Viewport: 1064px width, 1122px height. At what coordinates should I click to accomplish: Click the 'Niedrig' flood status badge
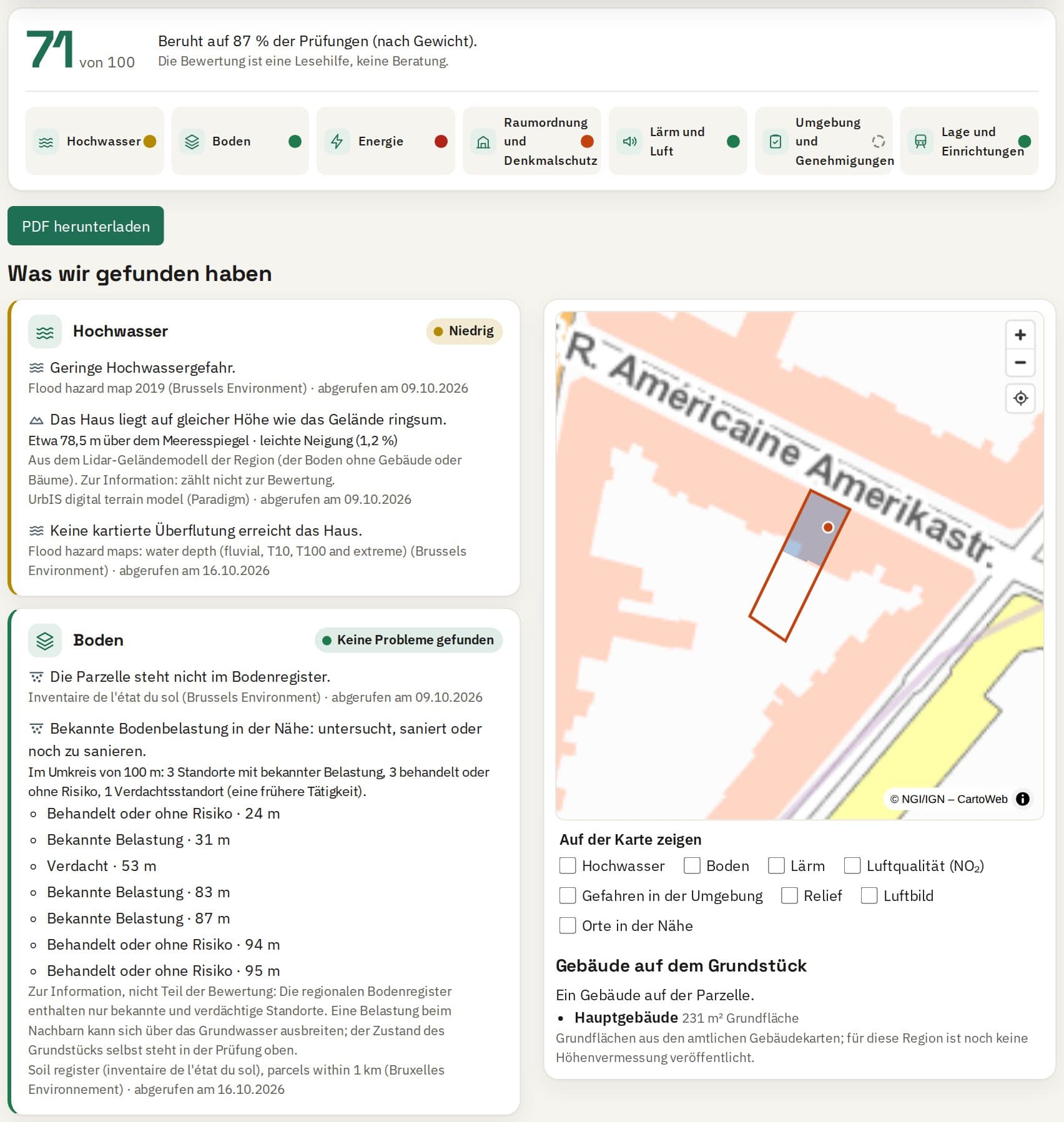click(464, 332)
